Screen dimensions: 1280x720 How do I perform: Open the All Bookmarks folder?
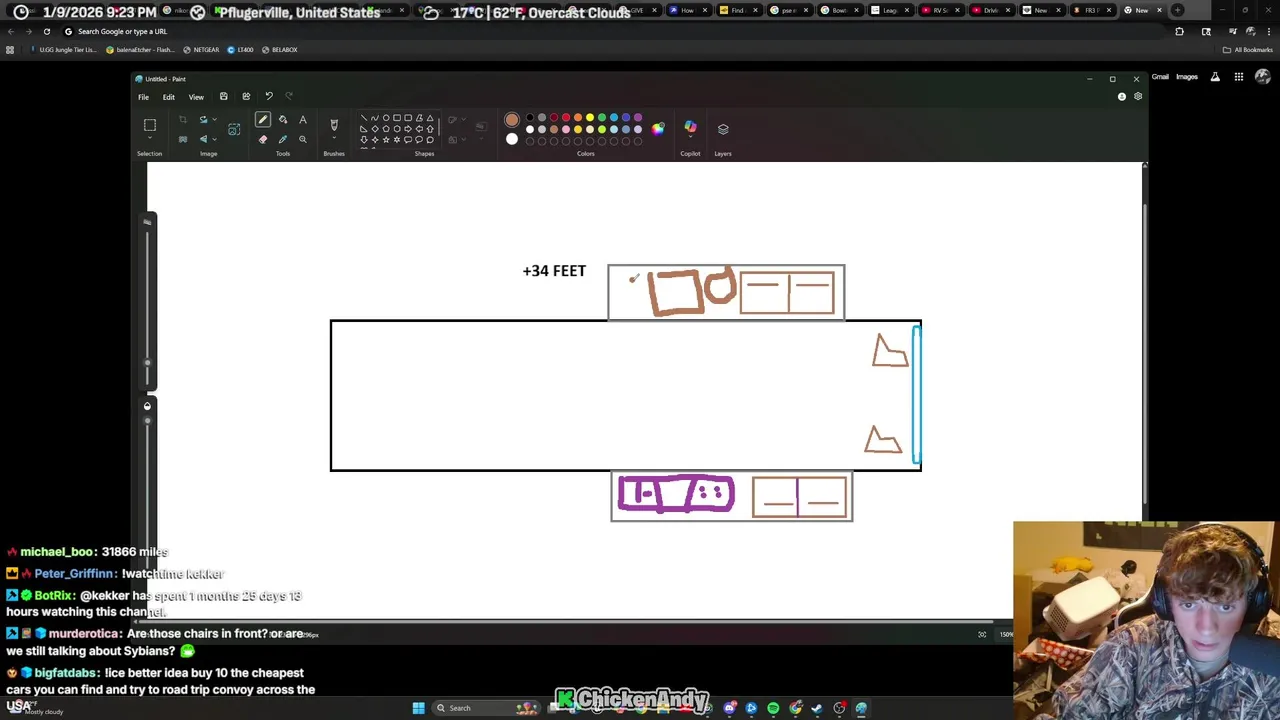[1248, 49]
